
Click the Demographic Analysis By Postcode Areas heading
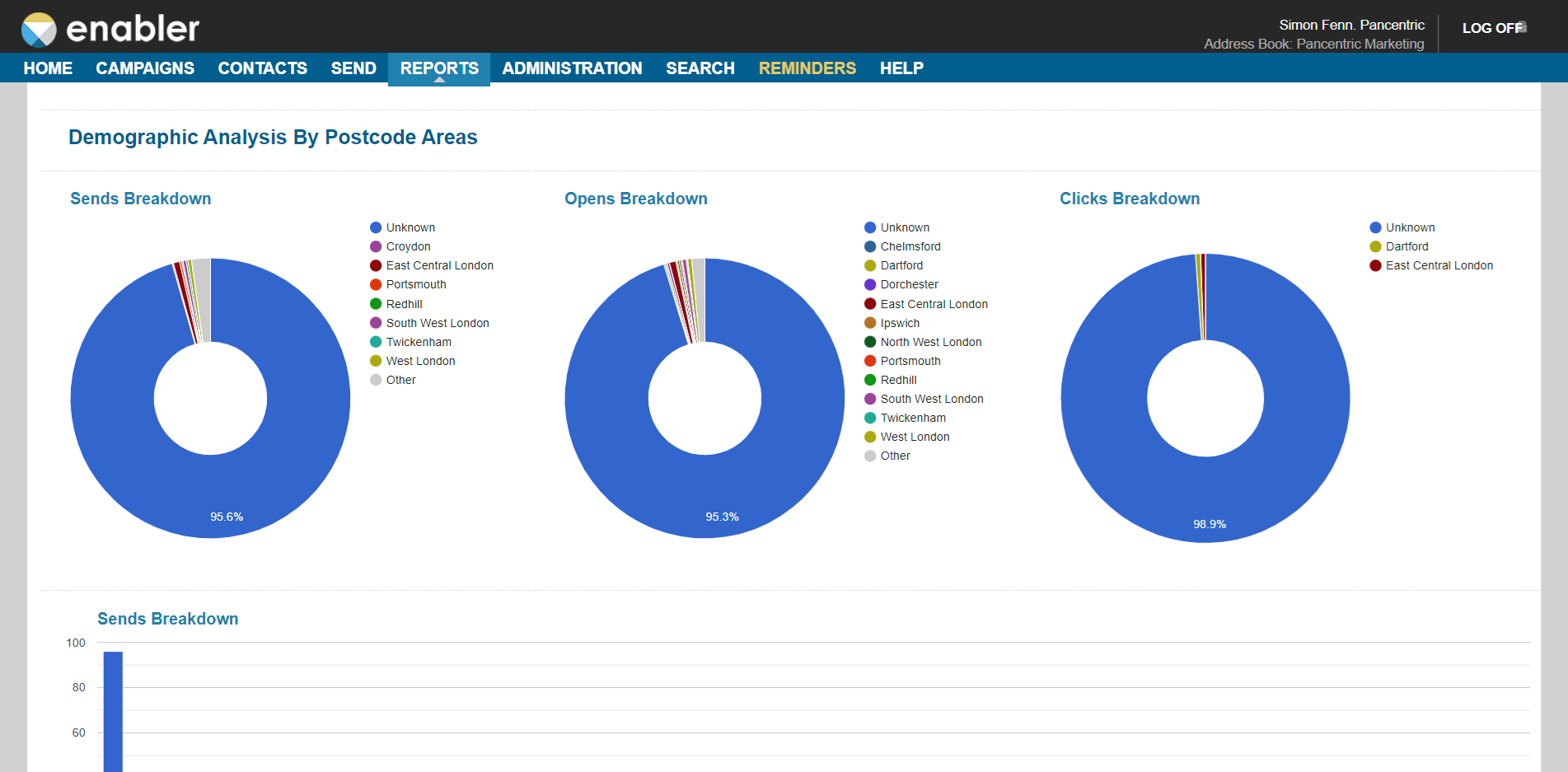(x=273, y=137)
